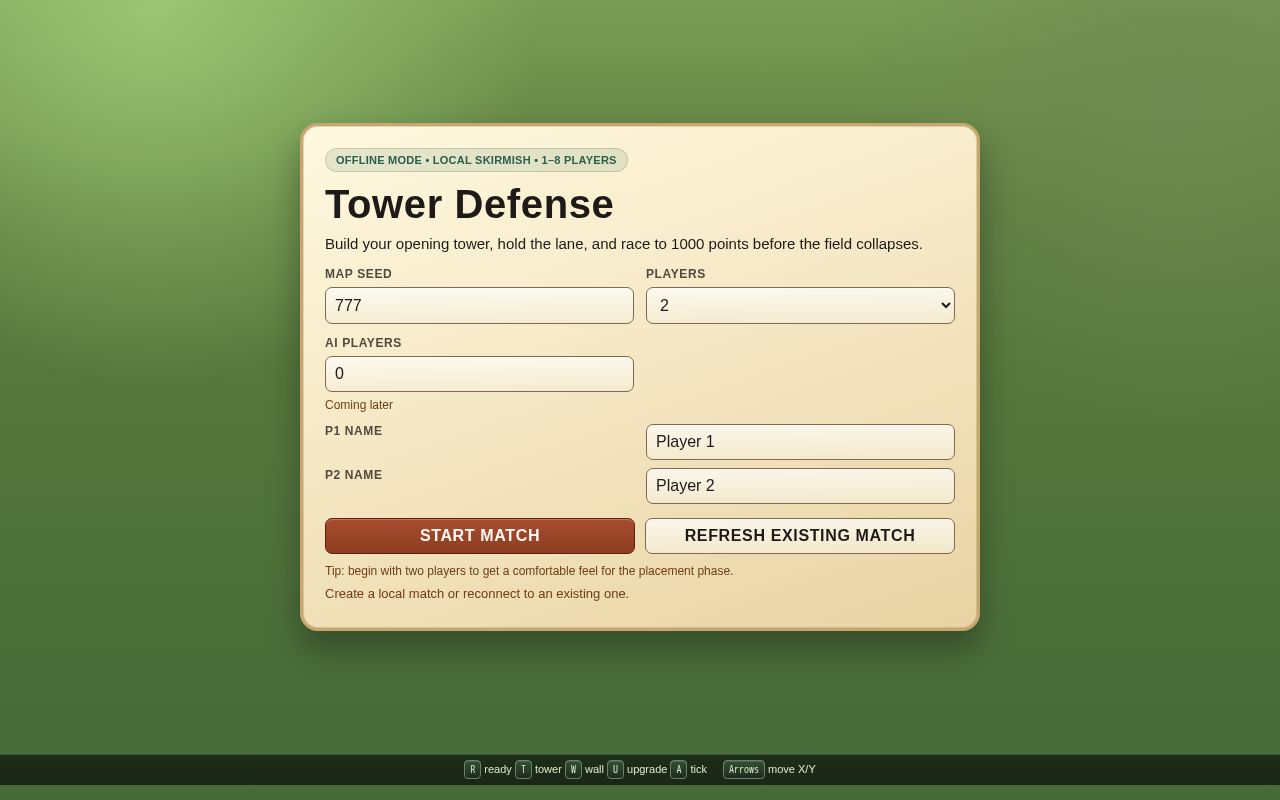The width and height of the screenshot is (1280, 800).
Task: Click the 'Build your opening tower' description
Action: pyautogui.click(x=624, y=244)
